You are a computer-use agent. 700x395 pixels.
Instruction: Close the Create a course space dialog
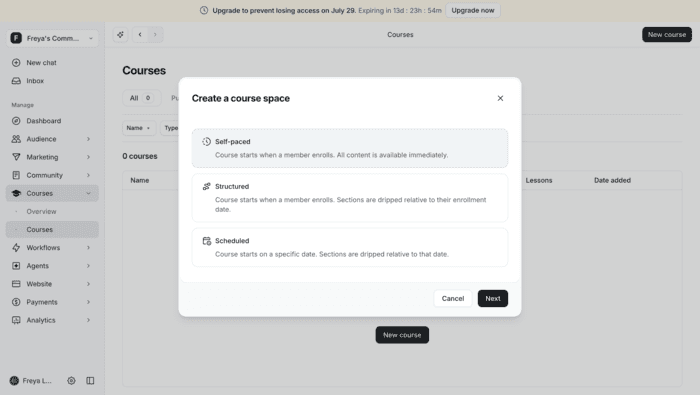point(500,98)
